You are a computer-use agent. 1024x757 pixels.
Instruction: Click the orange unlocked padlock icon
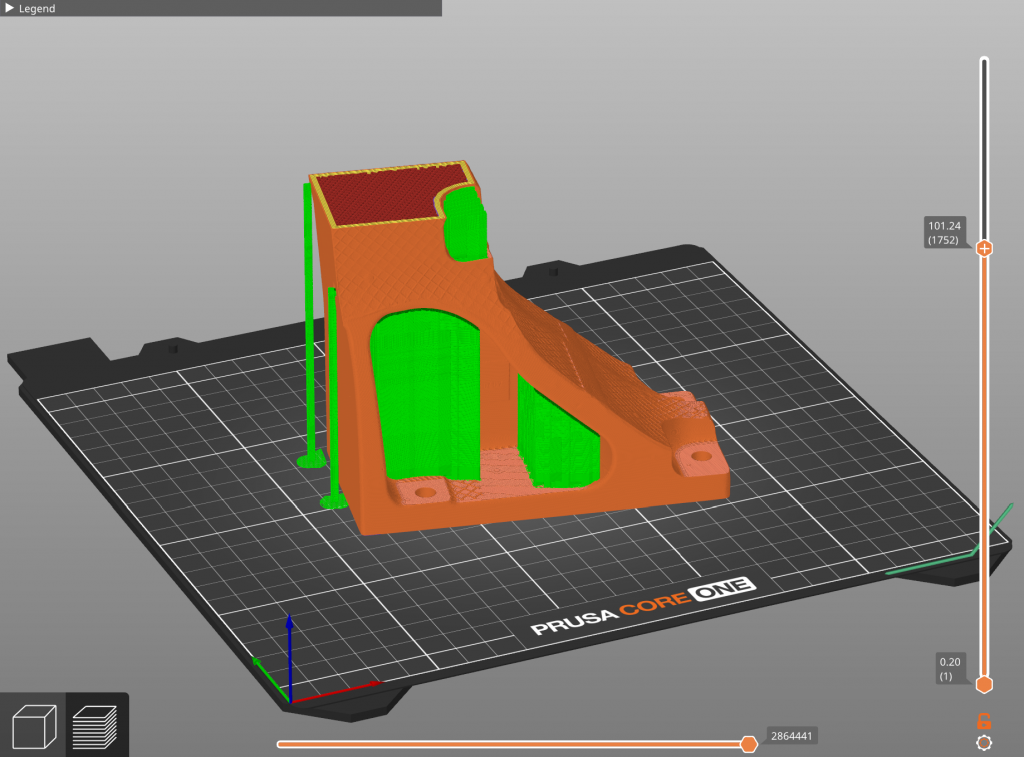[984, 721]
